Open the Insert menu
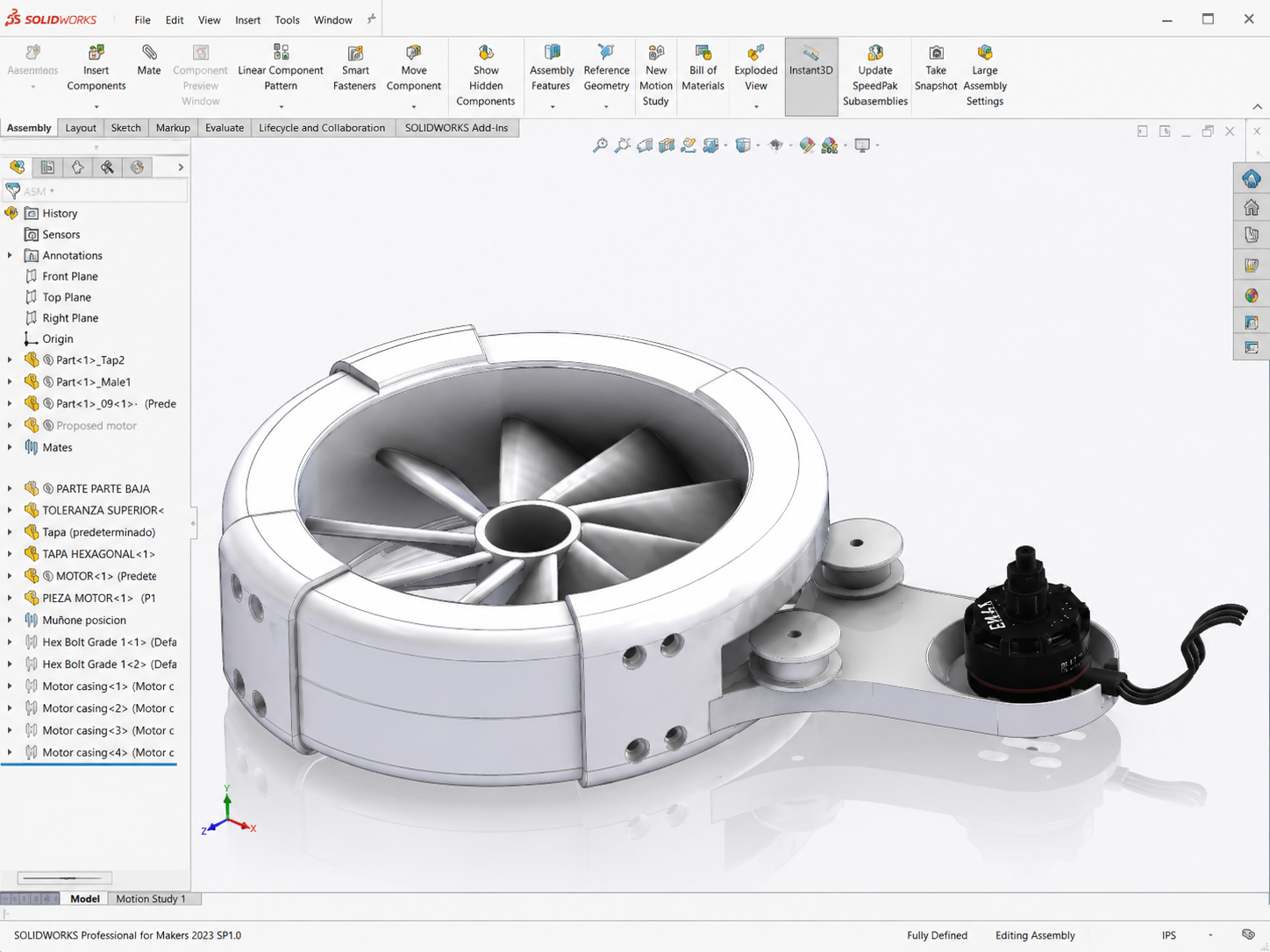Image resolution: width=1270 pixels, height=952 pixels. pyautogui.click(x=247, y=19)
